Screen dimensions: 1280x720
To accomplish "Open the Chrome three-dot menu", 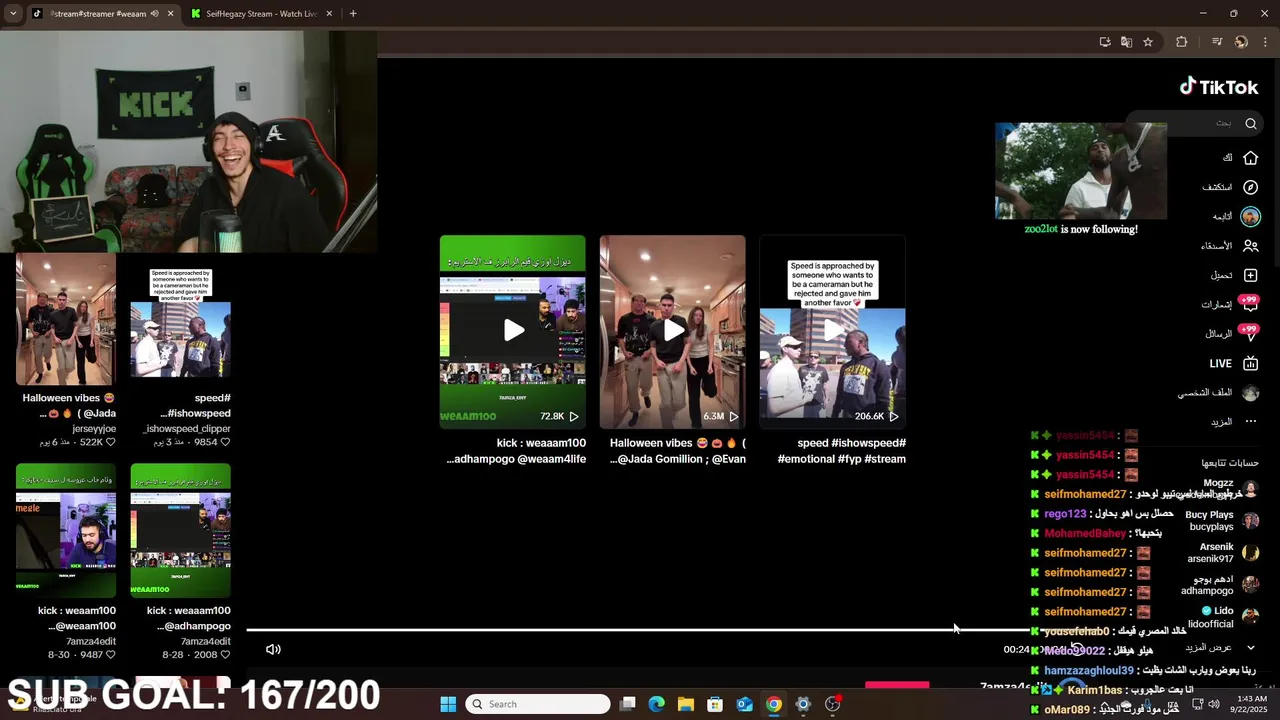I will tap(1266, 42).
